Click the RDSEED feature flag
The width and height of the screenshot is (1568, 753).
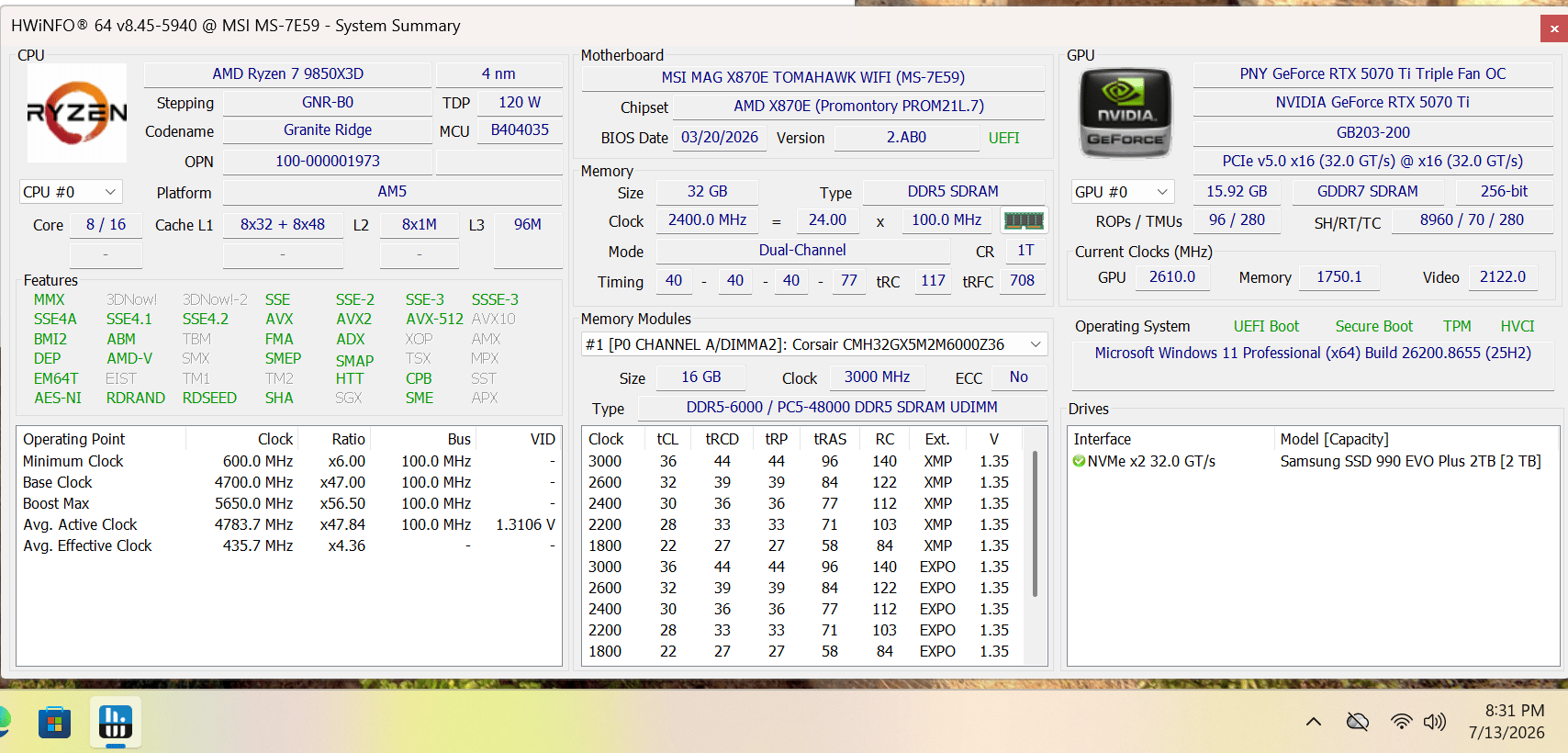point(209,399)
